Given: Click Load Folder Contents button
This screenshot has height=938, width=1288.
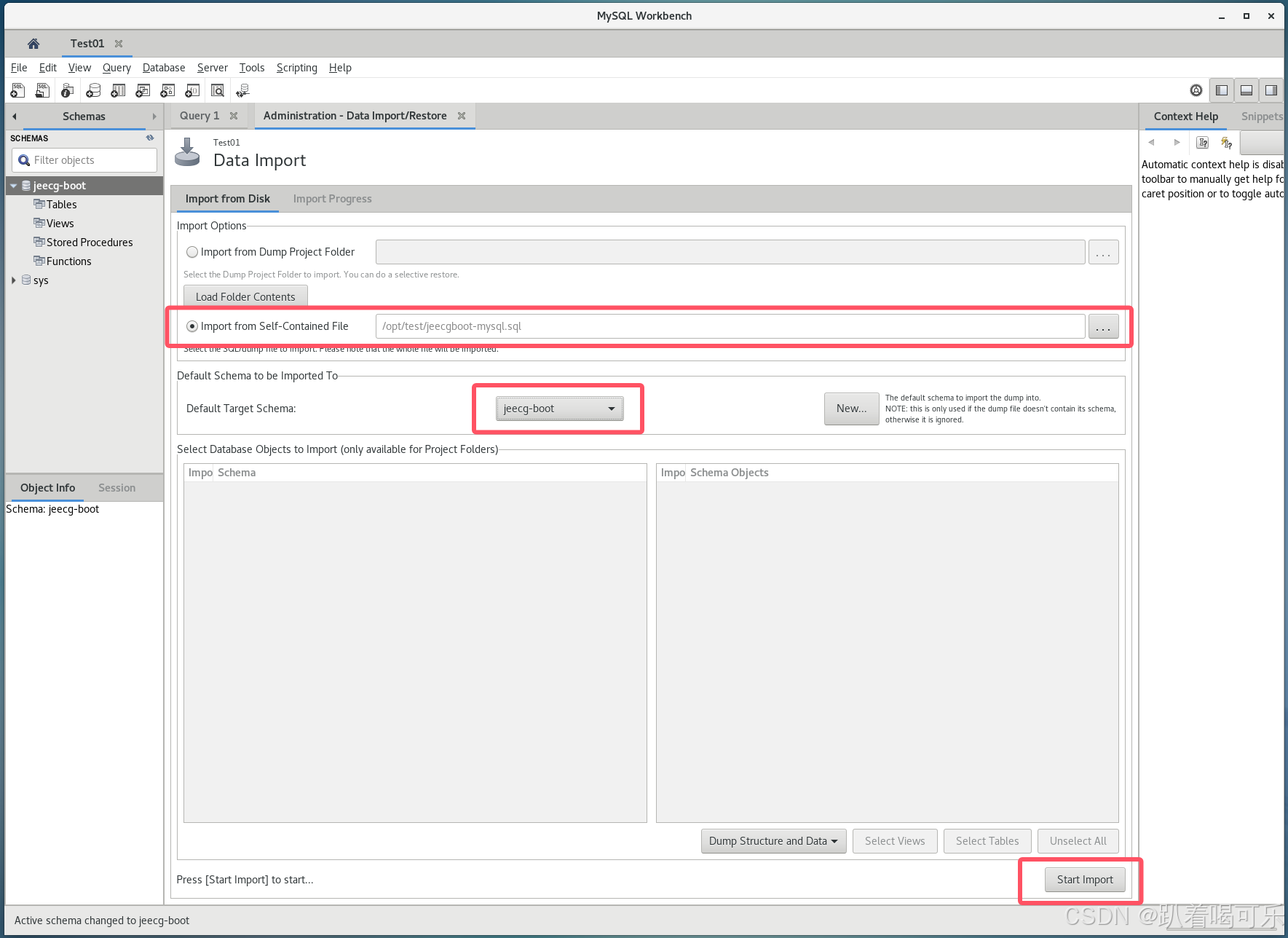Looking at the screenshot, I should coord(245,296).
